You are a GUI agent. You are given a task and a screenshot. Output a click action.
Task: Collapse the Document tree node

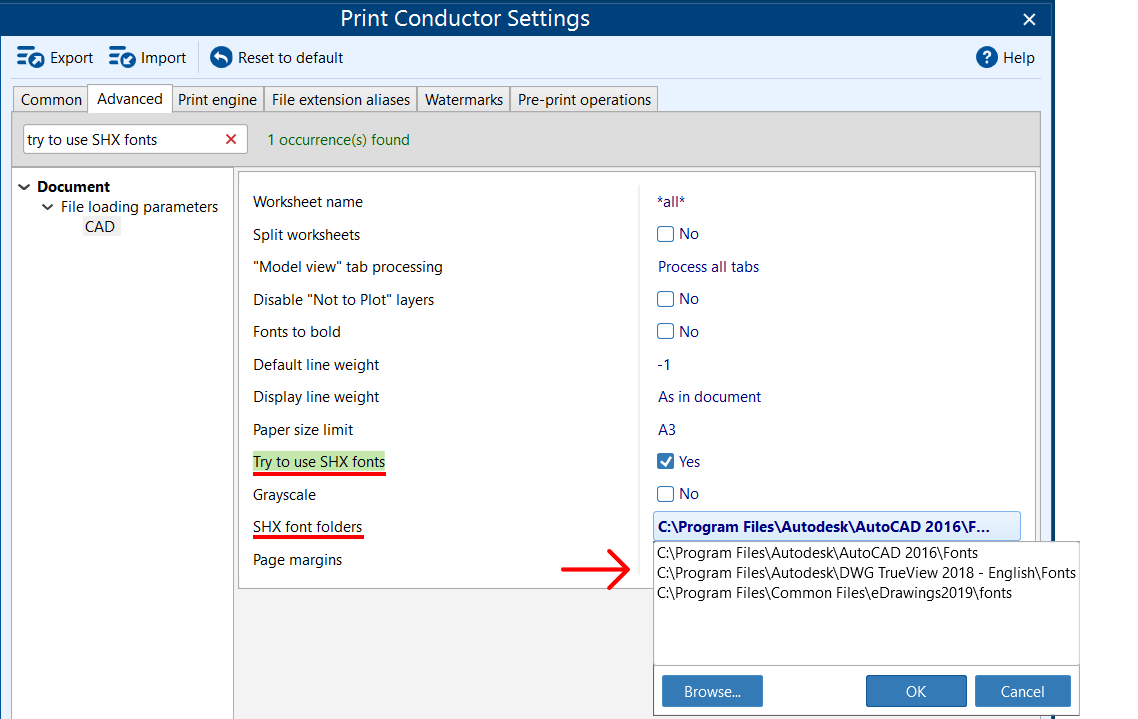pos(25,187)
